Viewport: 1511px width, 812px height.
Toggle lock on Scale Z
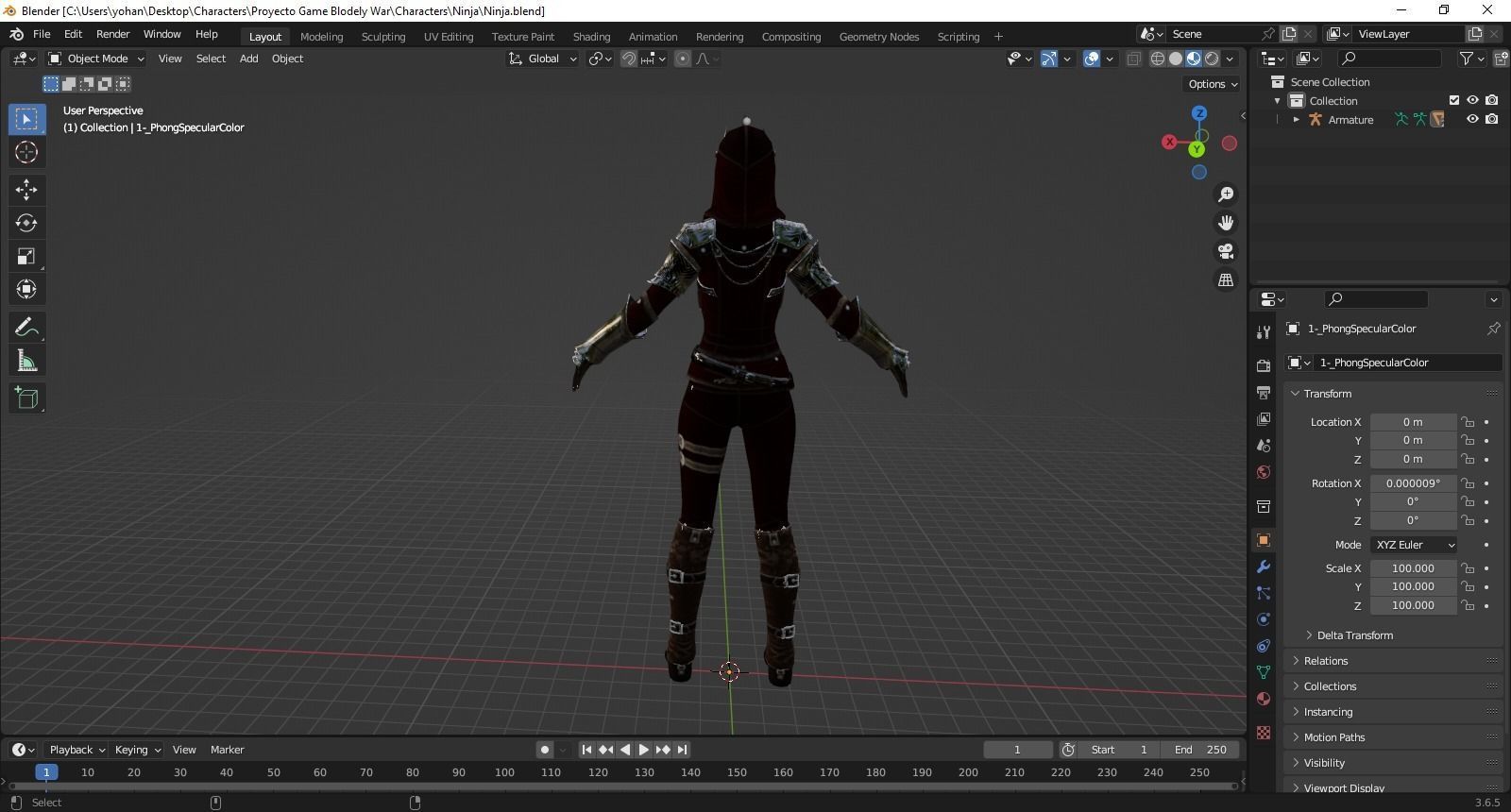pyautogui.click(x=1468, y=605)
